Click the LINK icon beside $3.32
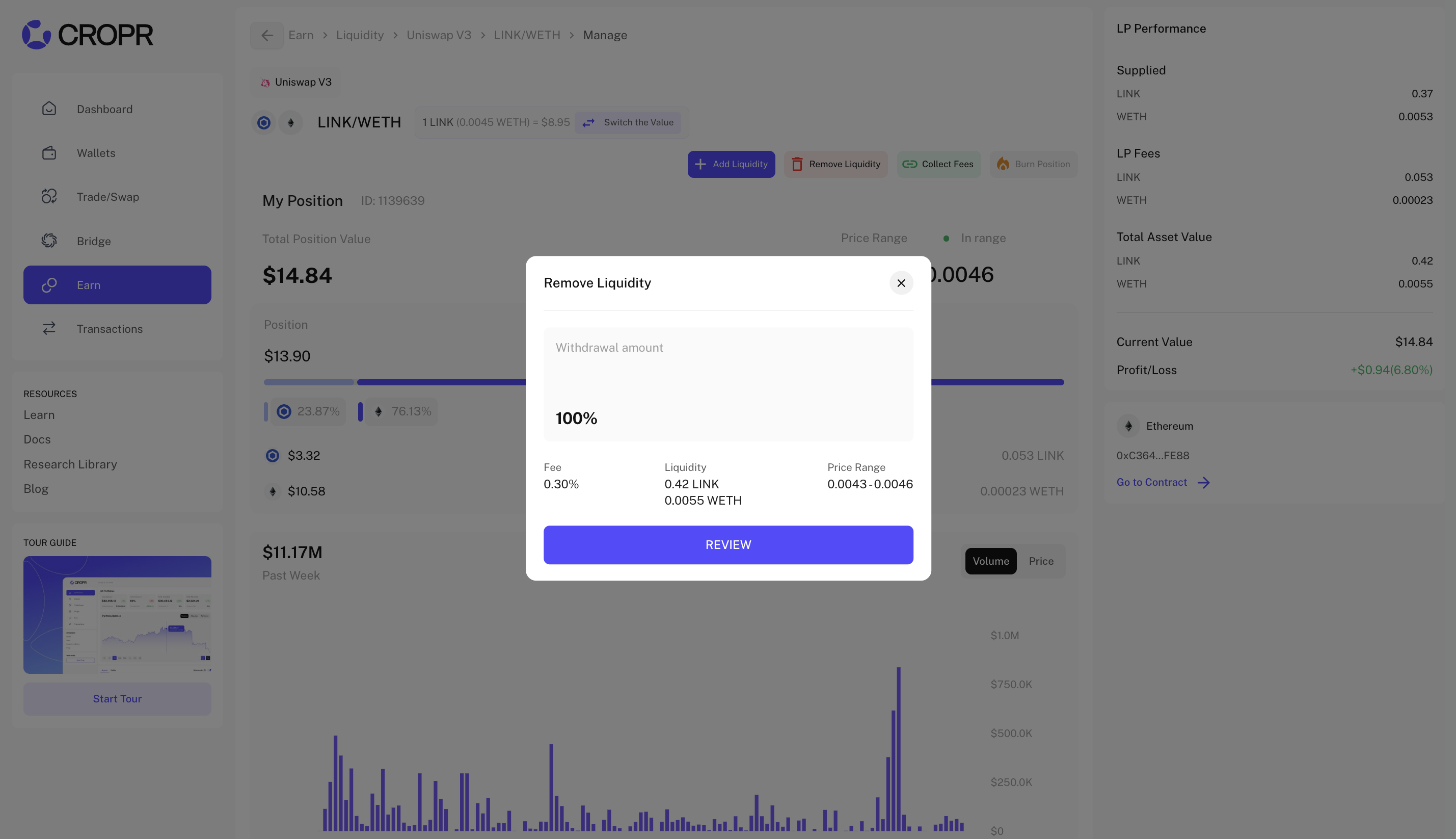The width and height of the screenshot is (1456, 839). click(x=273, y=456)
